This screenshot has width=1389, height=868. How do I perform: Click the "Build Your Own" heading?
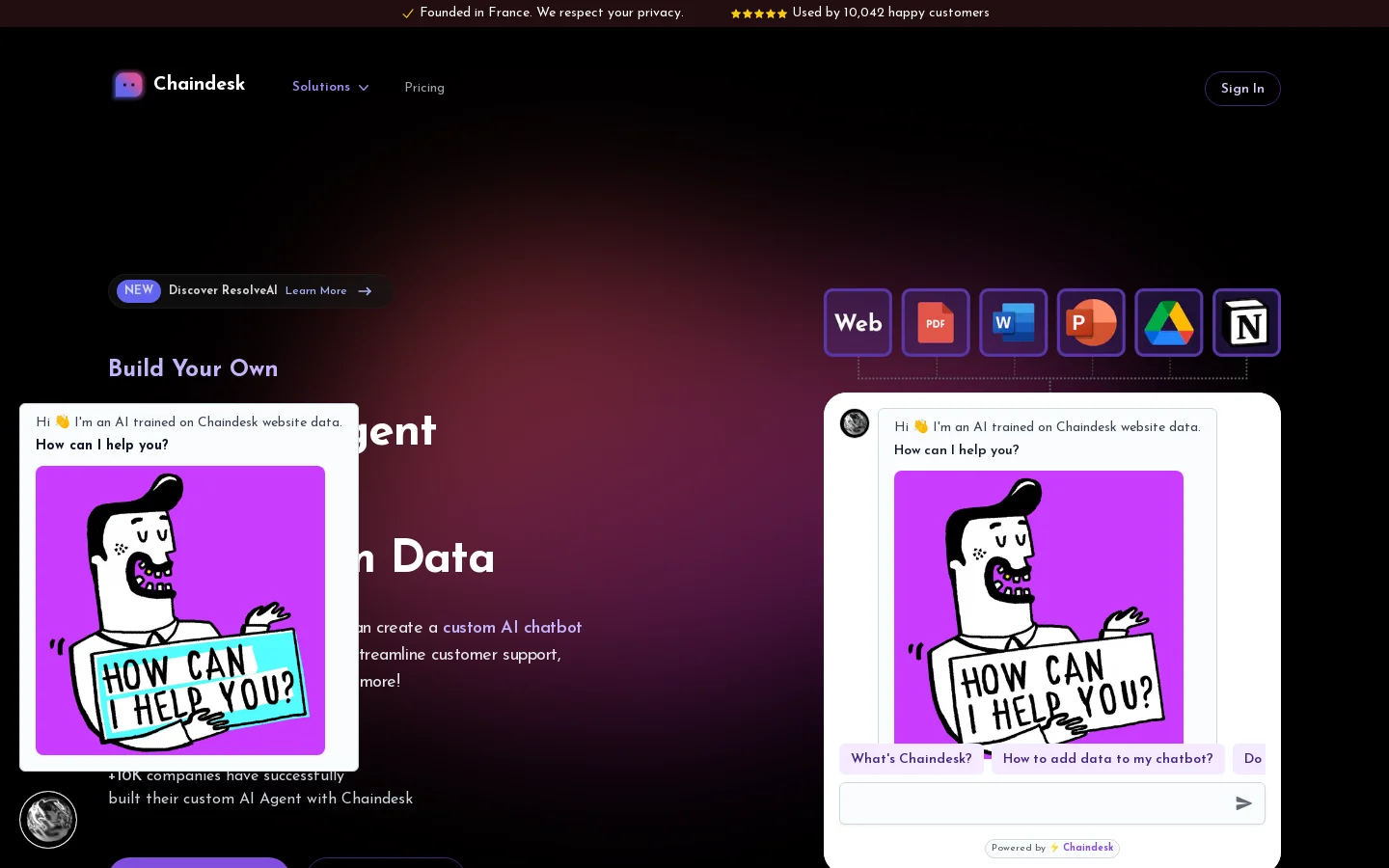coord(193,368)
